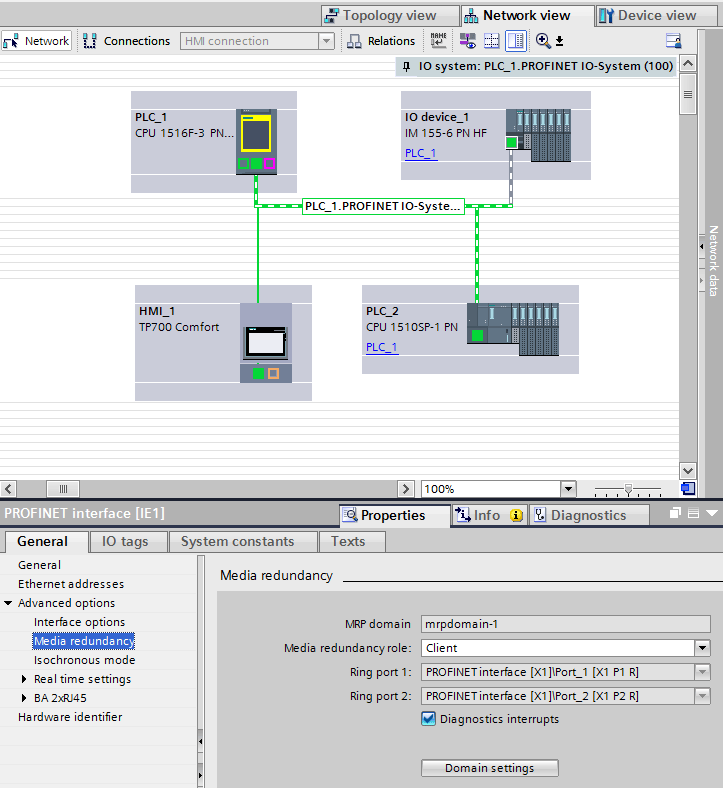Viewport: 723px width, 788px height.
Task: Select Media redundancy tree item
Action: [83, 641]
